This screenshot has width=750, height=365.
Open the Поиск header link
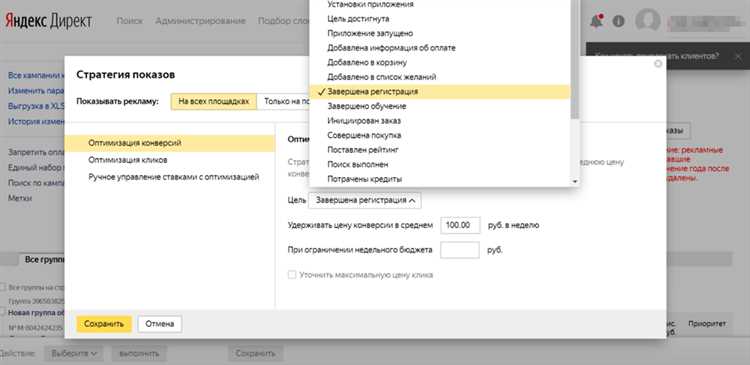click(x=130, y=21)
